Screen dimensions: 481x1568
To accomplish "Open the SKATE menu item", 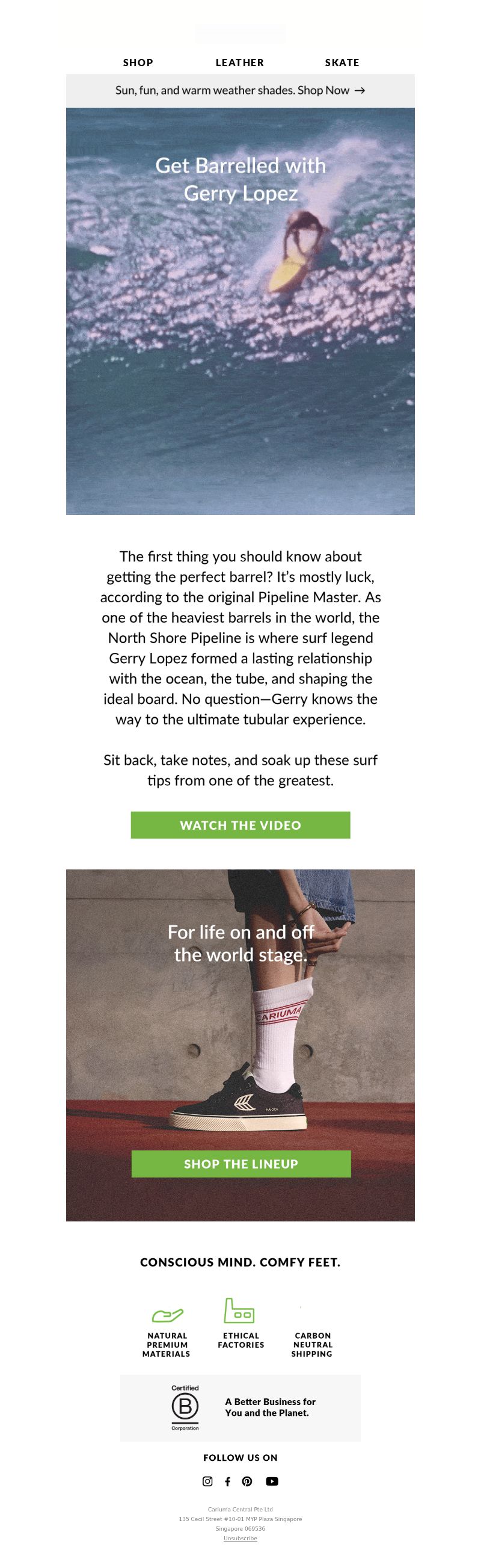I will coord(342,63).
